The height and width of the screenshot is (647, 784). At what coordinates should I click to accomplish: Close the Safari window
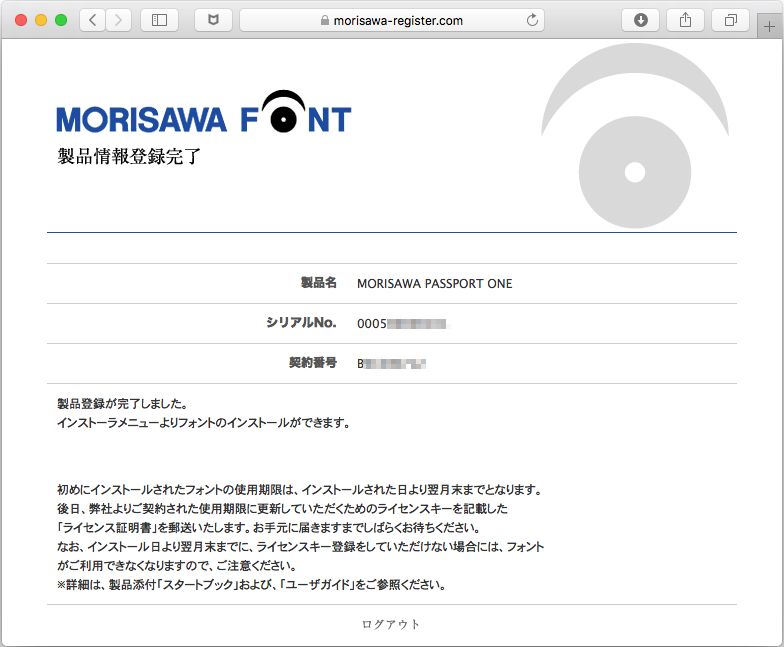[x=21, y=20]
